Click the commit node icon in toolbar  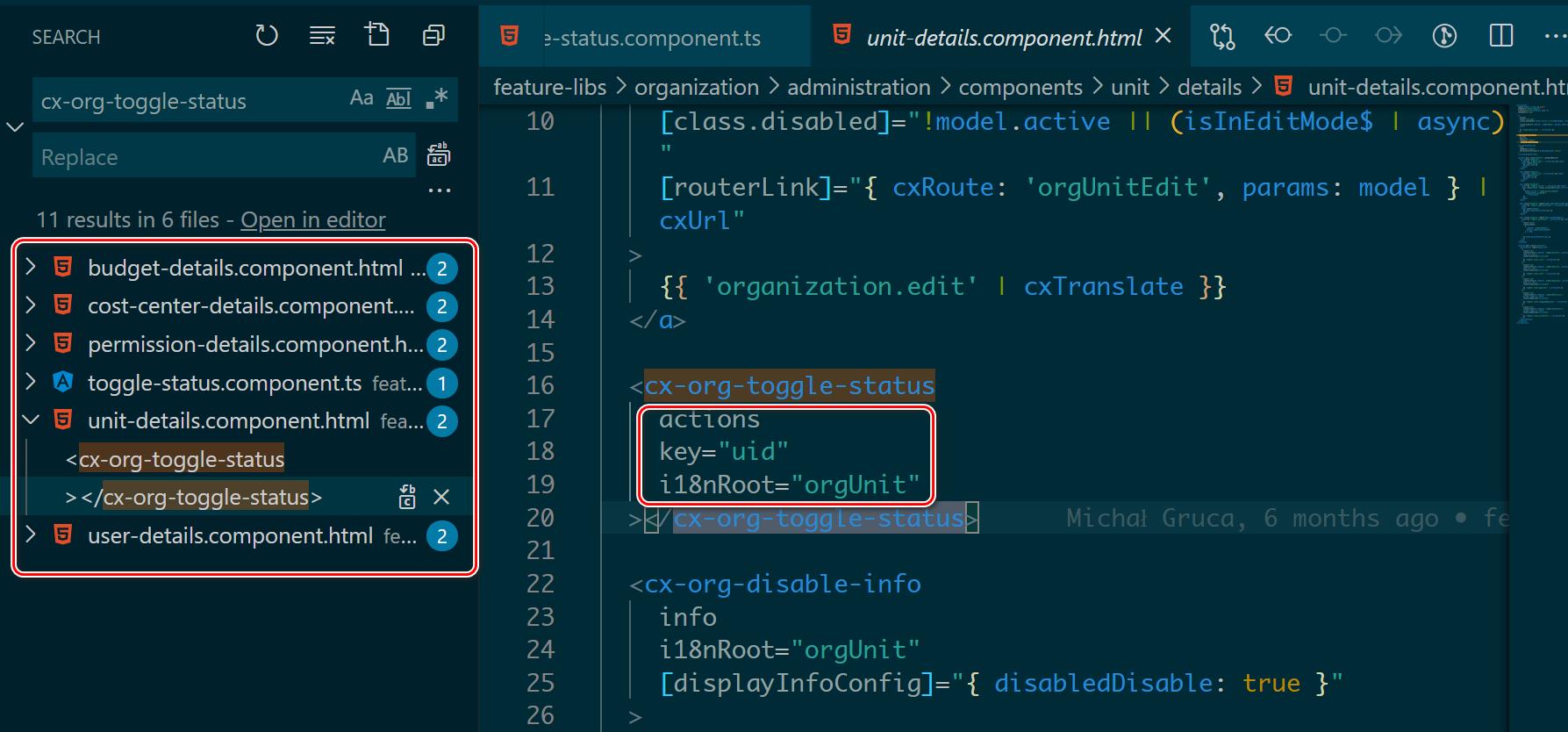click(x=1333, y=36)
